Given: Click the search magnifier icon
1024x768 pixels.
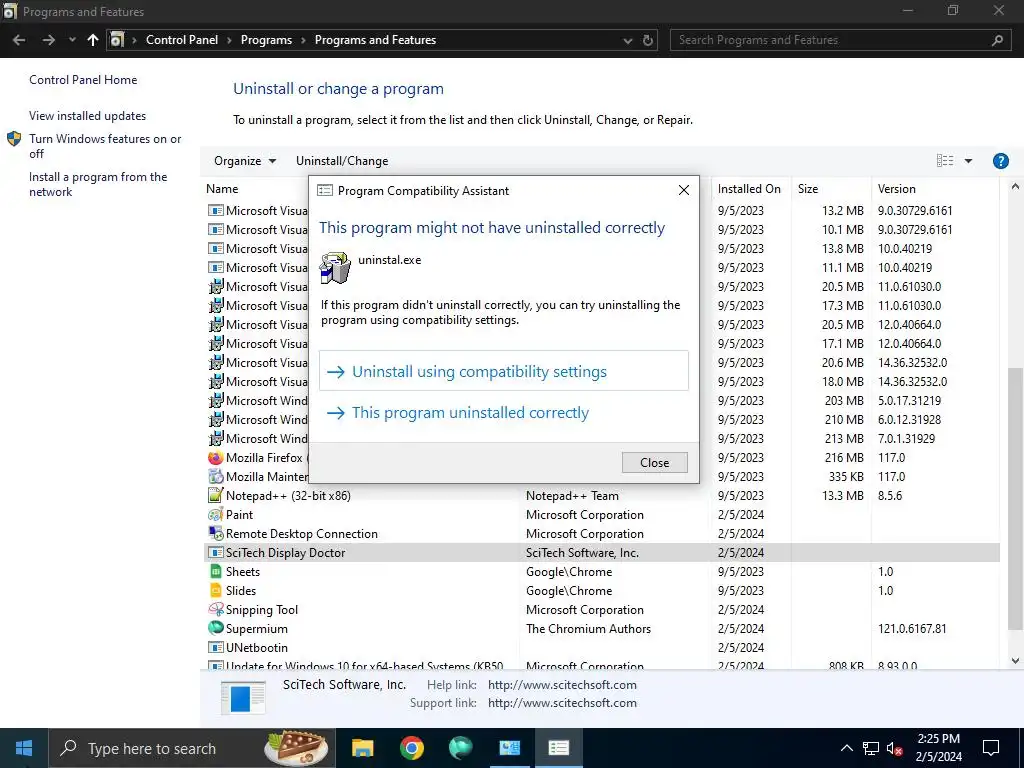Looking at the screenshot, I should pyautogui.click(x=997, y=40).
